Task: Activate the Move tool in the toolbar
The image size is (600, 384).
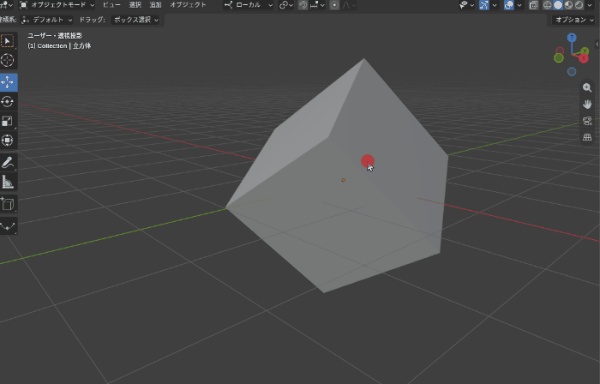Action: pyautogui.click(x=7, y=82)
